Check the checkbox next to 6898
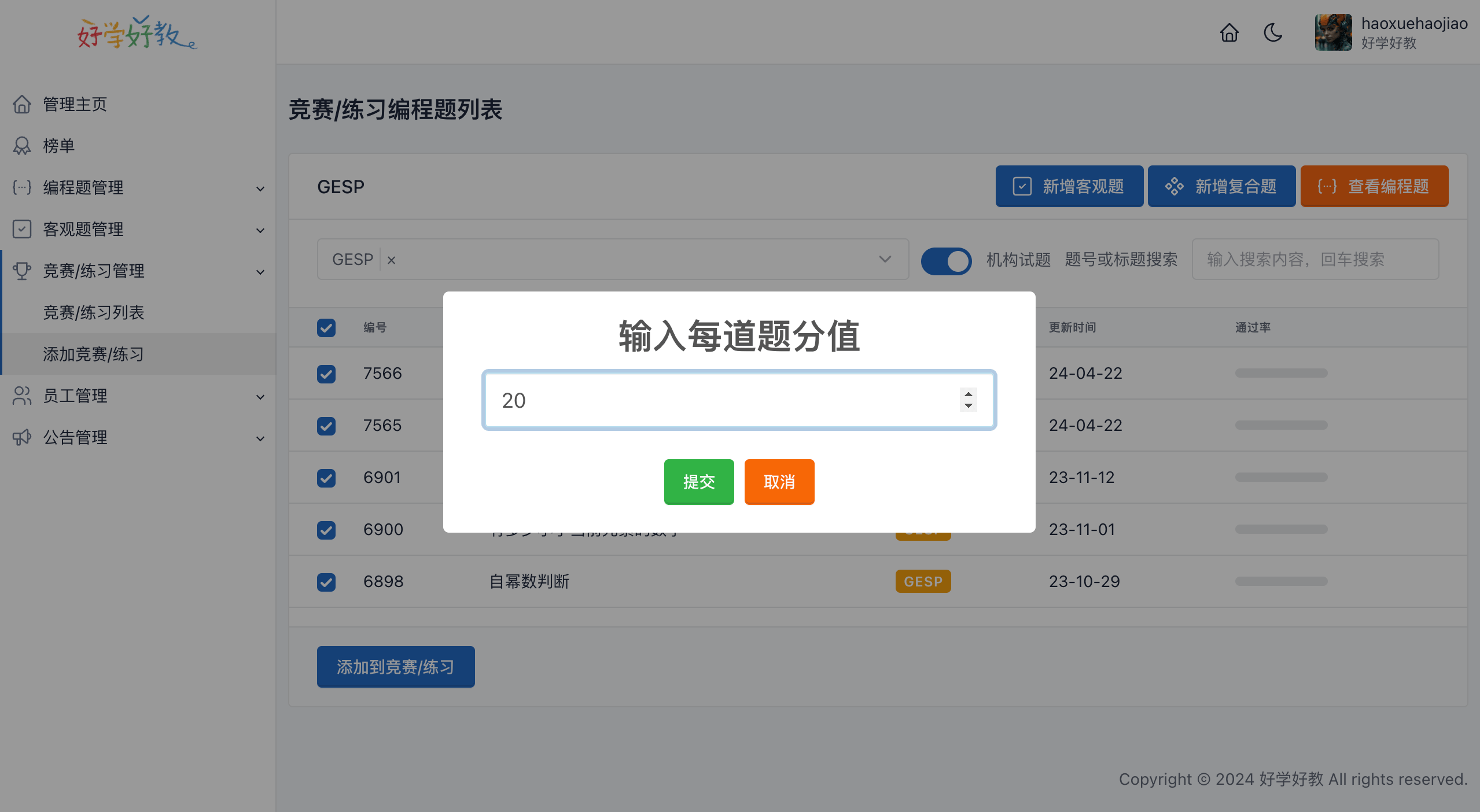1480x812 pixels. pyautogui.click(x=326, y=580)
